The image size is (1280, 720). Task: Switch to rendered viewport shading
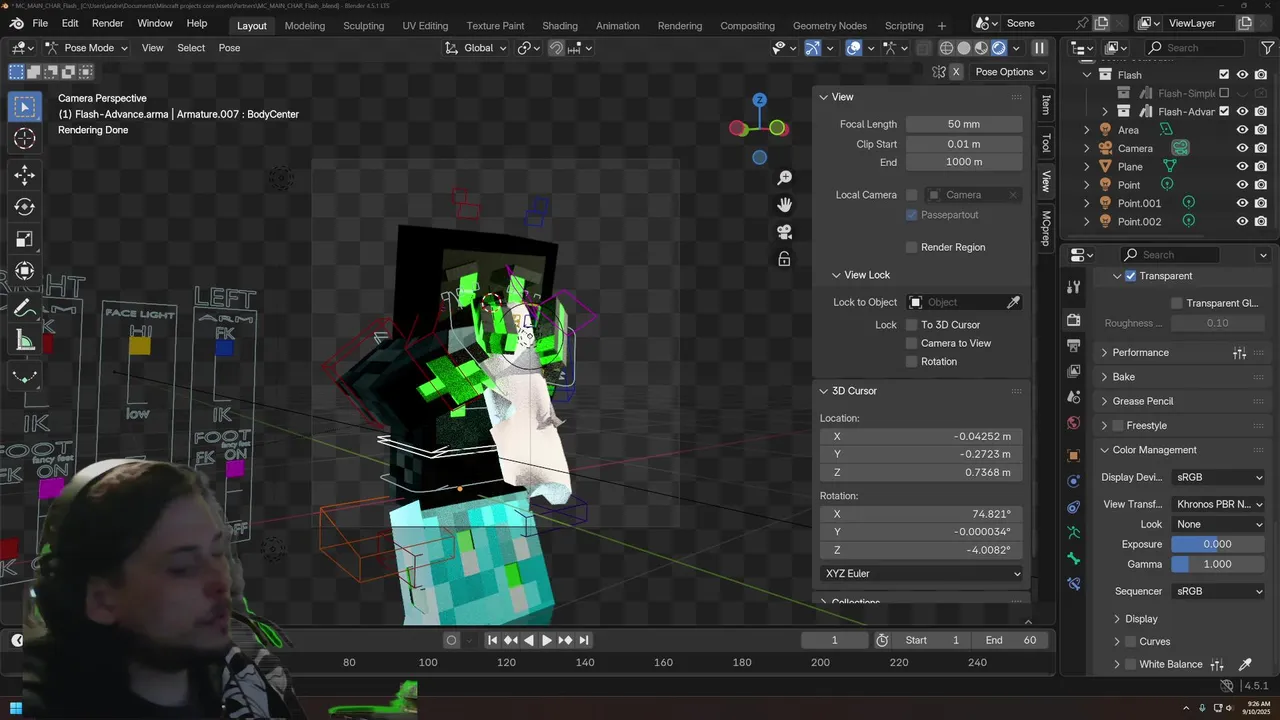[x=999, y=48]
